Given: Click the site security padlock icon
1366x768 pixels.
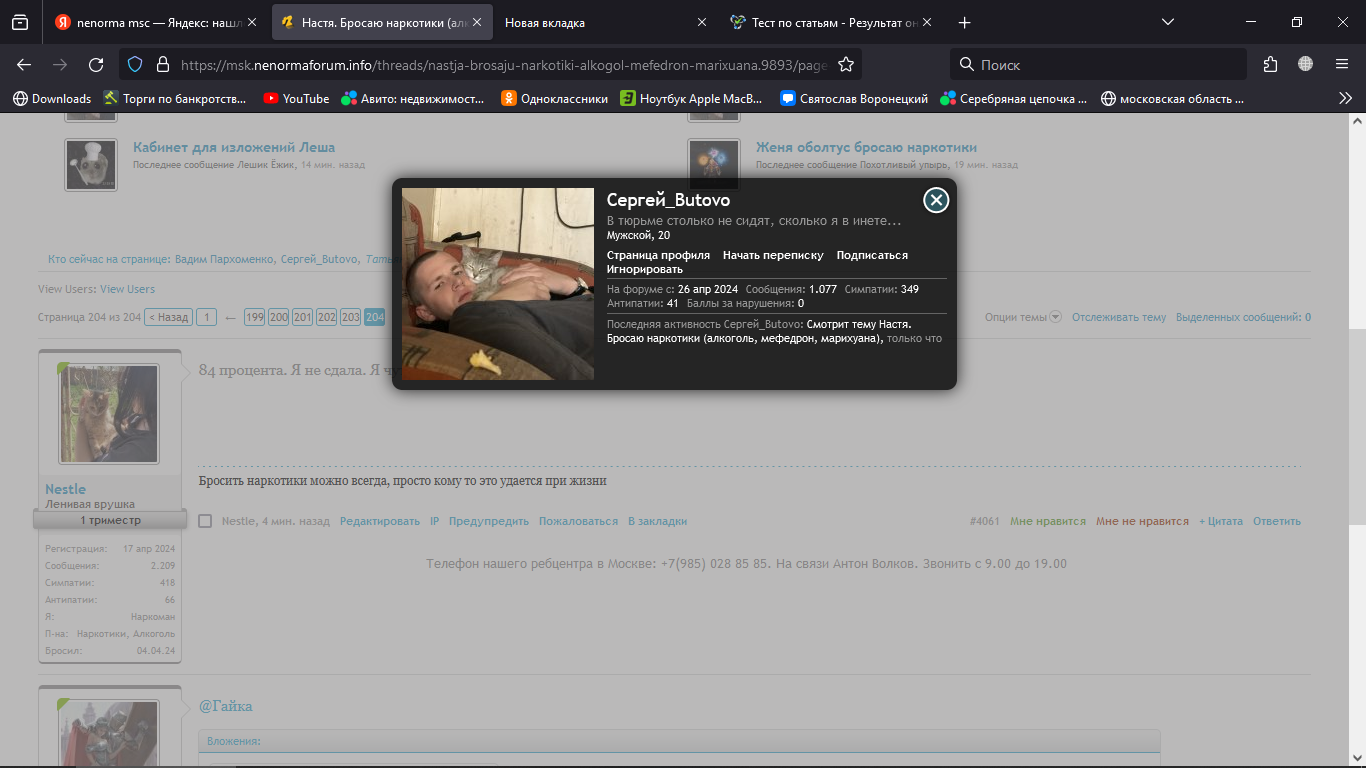Looking at the screenshot, I should click(x=162, y=65).
